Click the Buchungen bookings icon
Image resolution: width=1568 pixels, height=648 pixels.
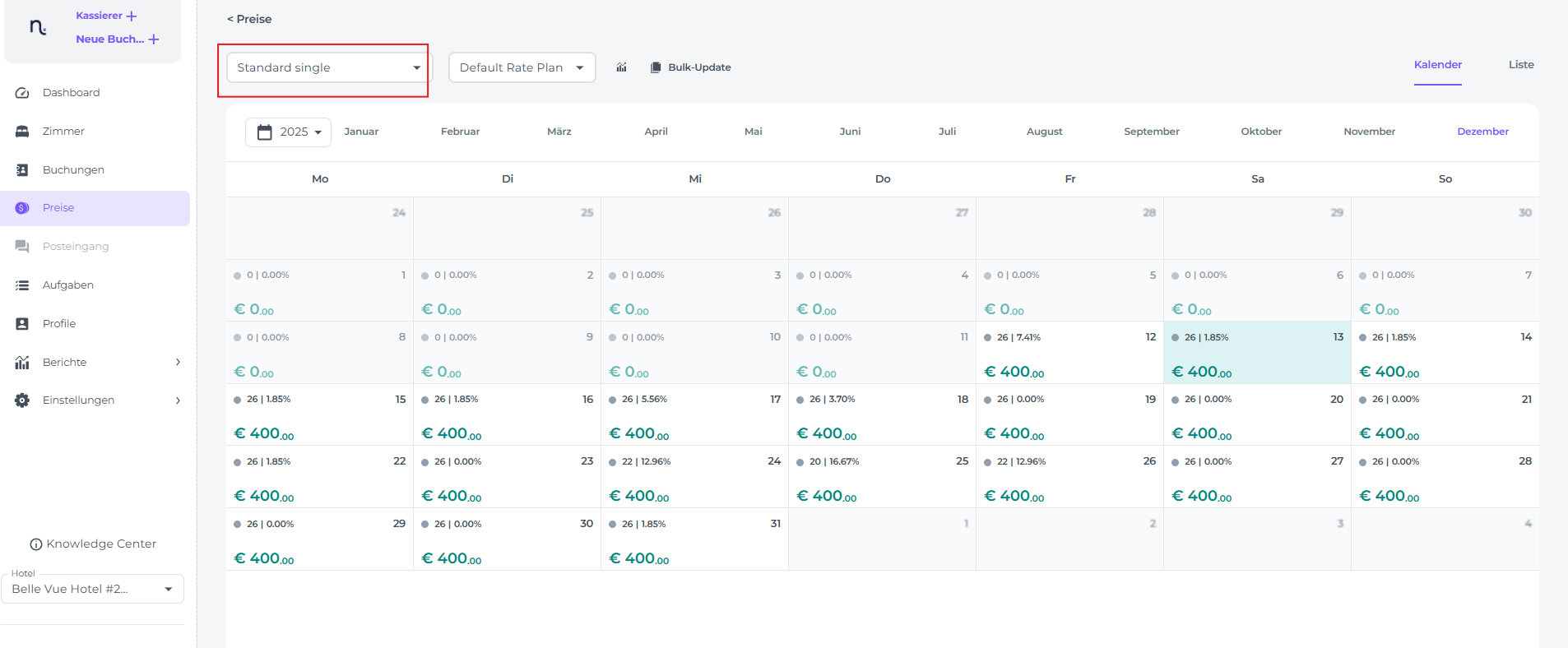point(22,170)
